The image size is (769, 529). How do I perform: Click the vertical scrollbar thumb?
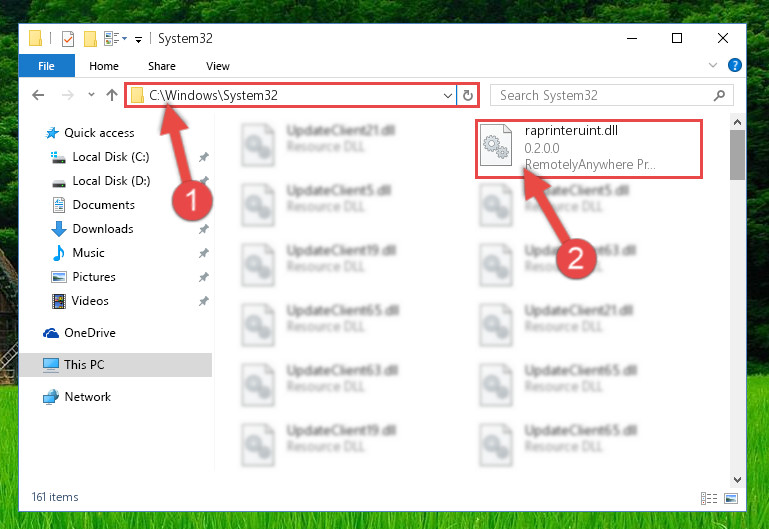click(x=737, y=155)
